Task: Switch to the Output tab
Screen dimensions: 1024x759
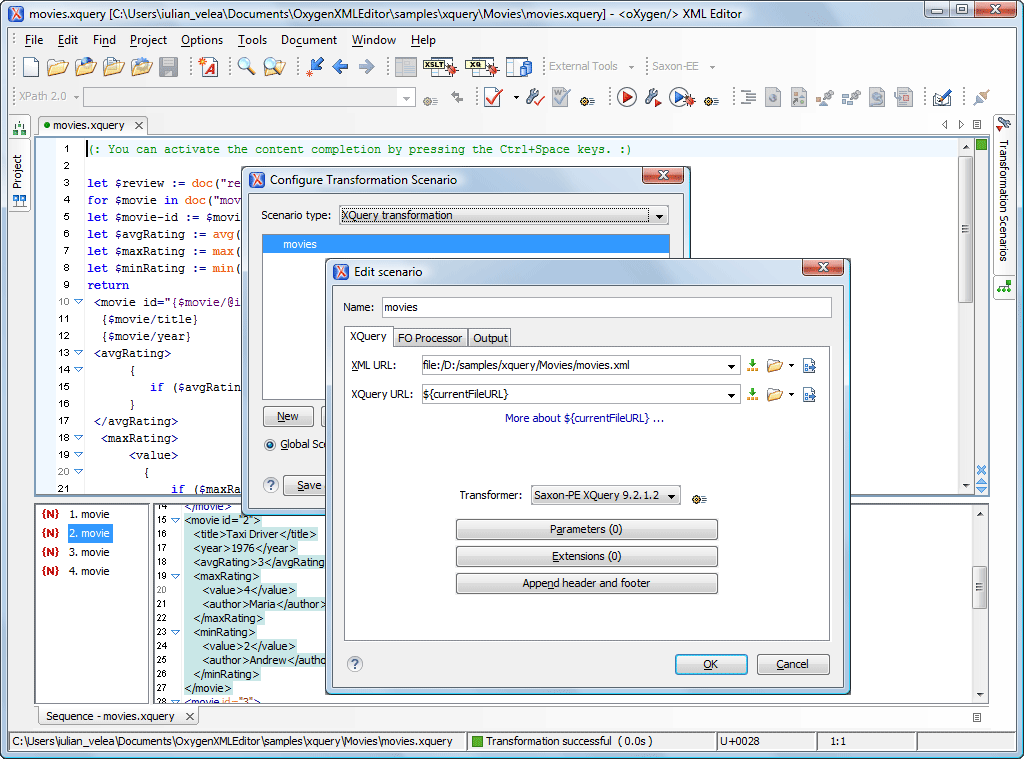Action: [x=490, y=338]
